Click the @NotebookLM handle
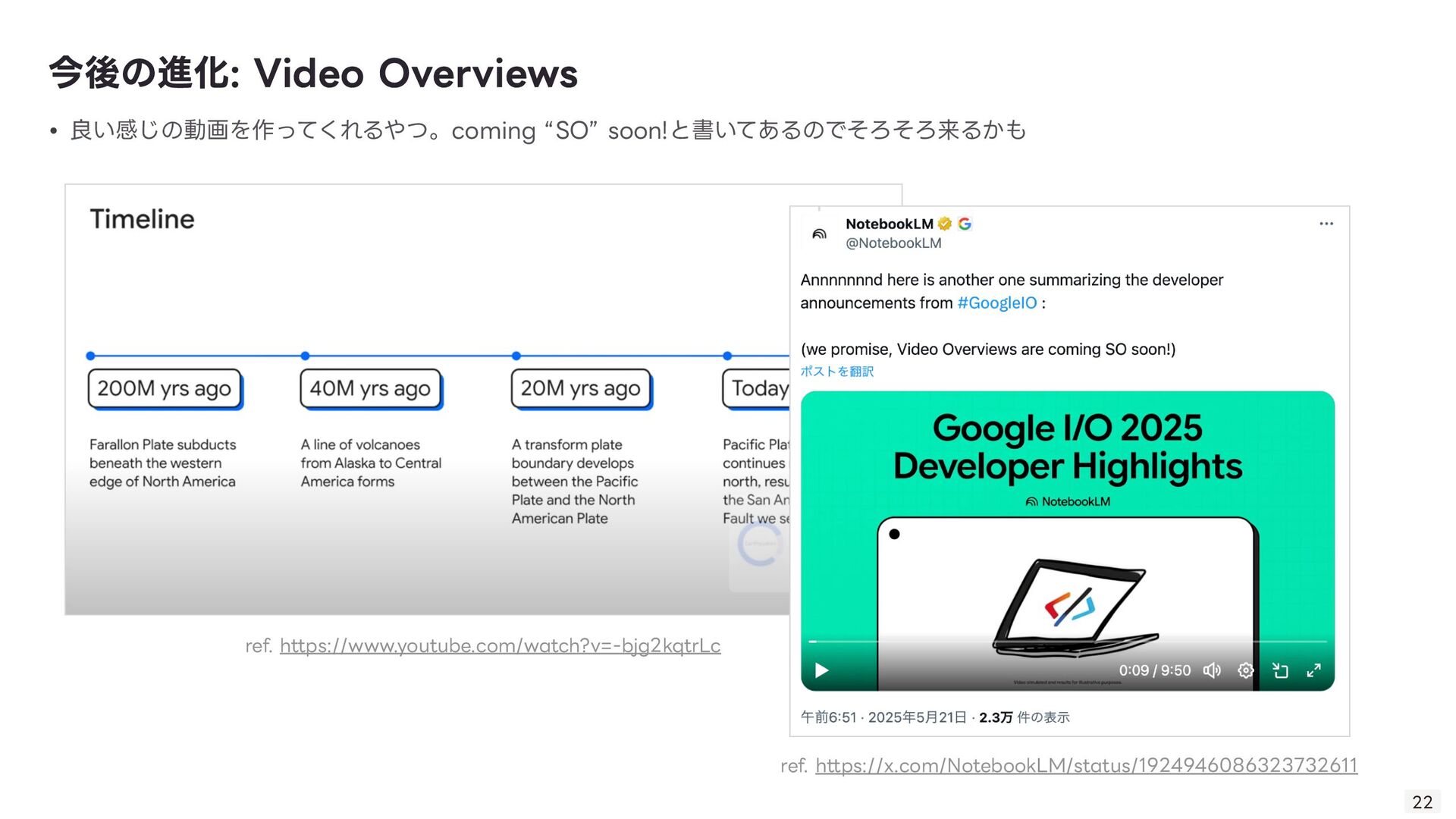 point(893,243)
